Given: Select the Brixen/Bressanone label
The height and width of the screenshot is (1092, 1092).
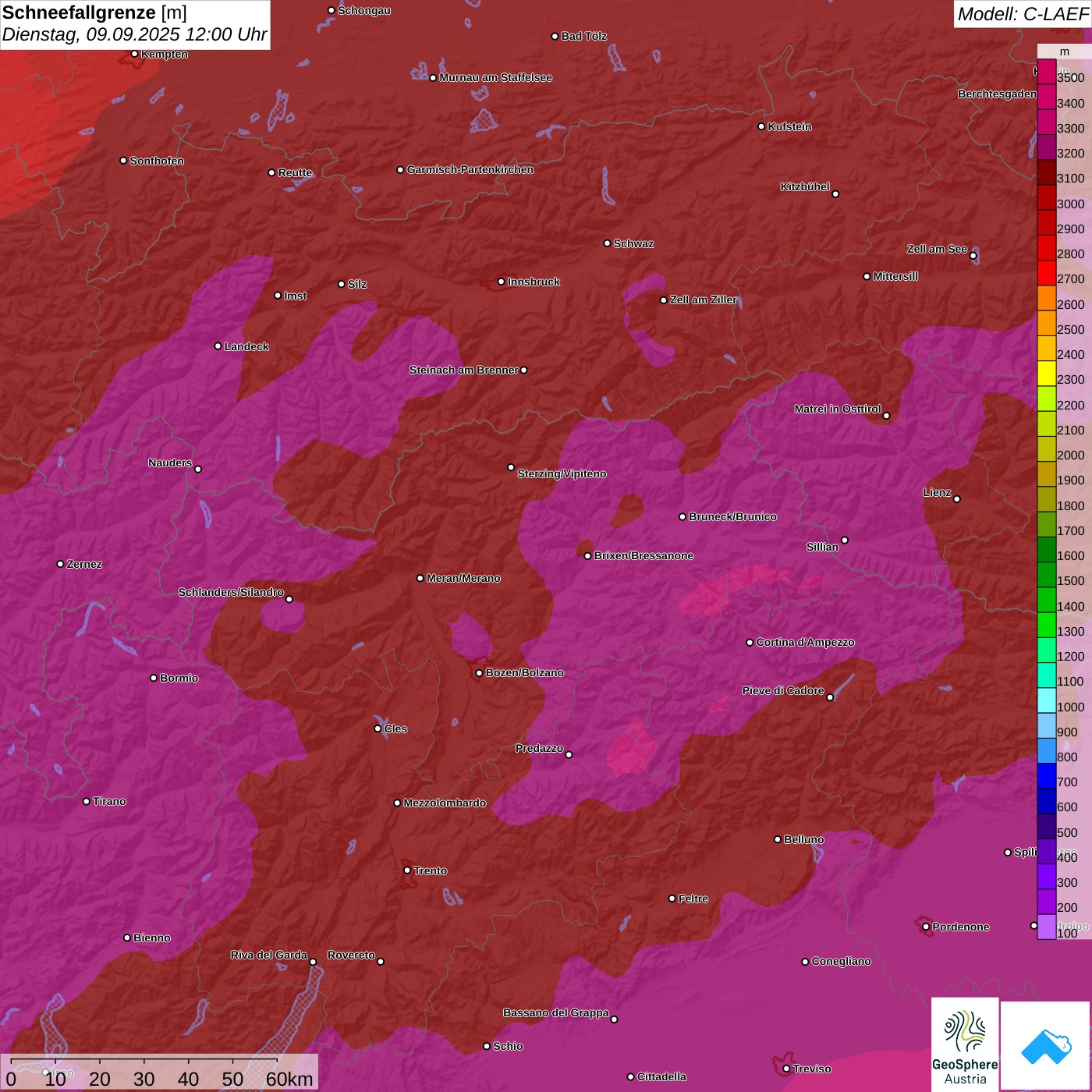Looking at the screenshot, I should click(x=644, y=555).
